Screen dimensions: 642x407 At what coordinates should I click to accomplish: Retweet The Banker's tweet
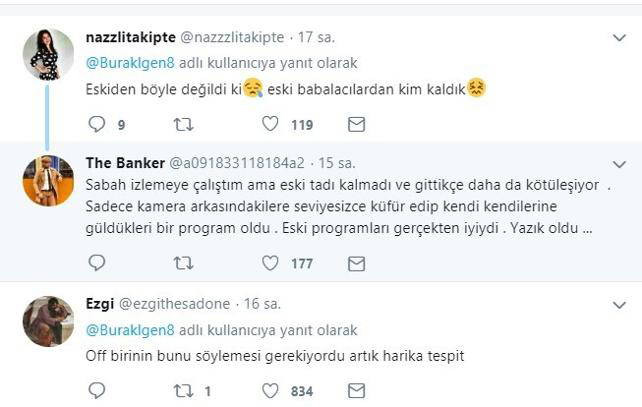[x=184, y=263]
